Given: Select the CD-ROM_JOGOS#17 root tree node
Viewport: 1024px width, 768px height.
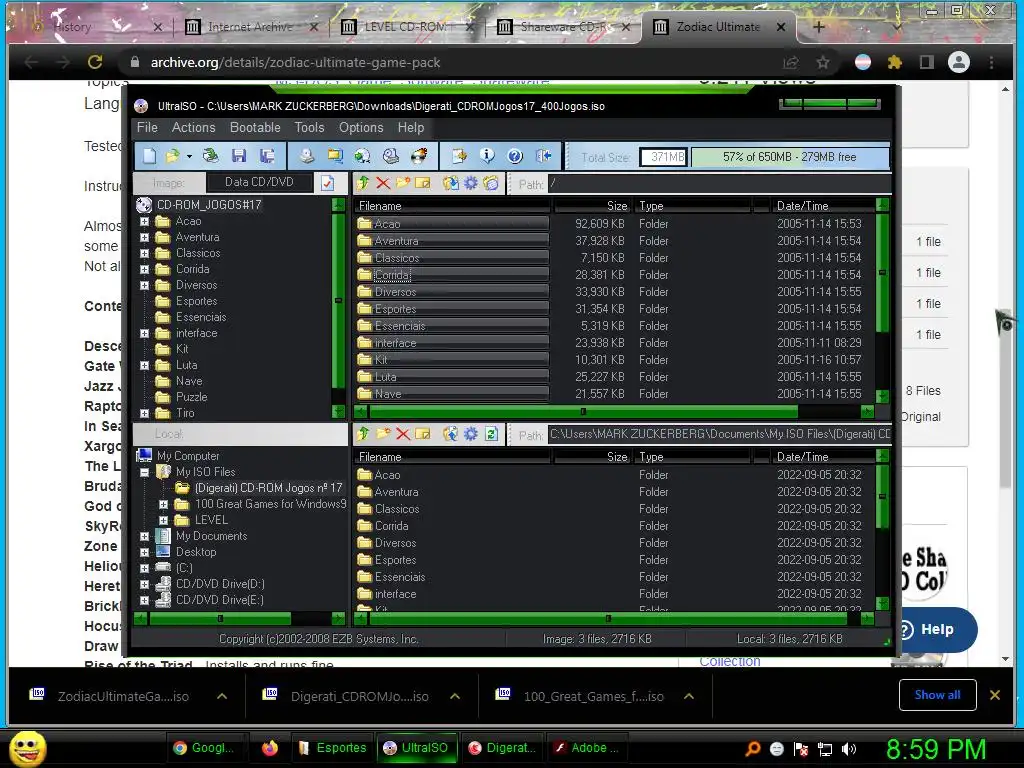Looking at the screenshot, I should [209, 205].
